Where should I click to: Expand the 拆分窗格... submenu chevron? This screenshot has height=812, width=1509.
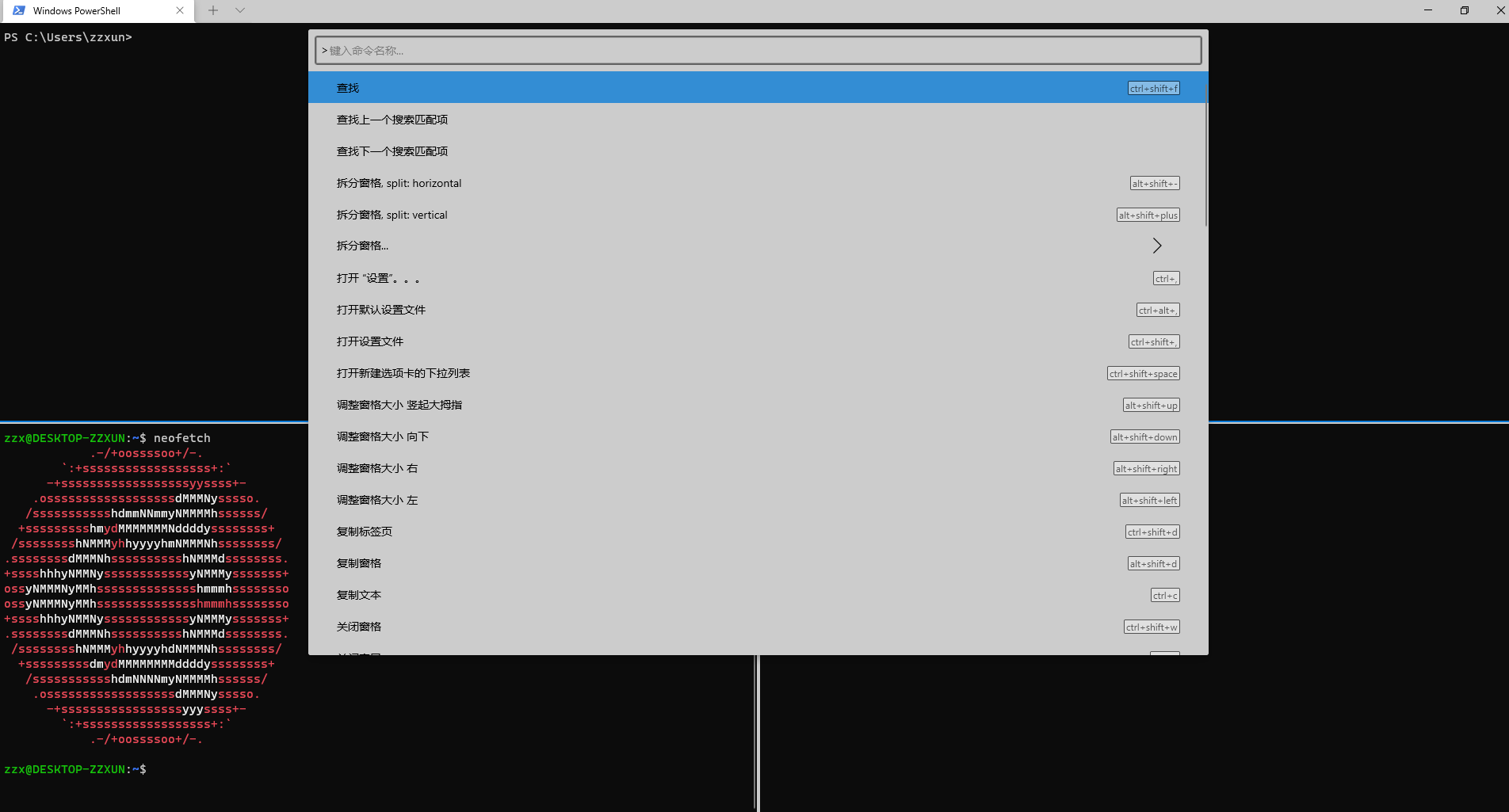tap(1157, 246)
